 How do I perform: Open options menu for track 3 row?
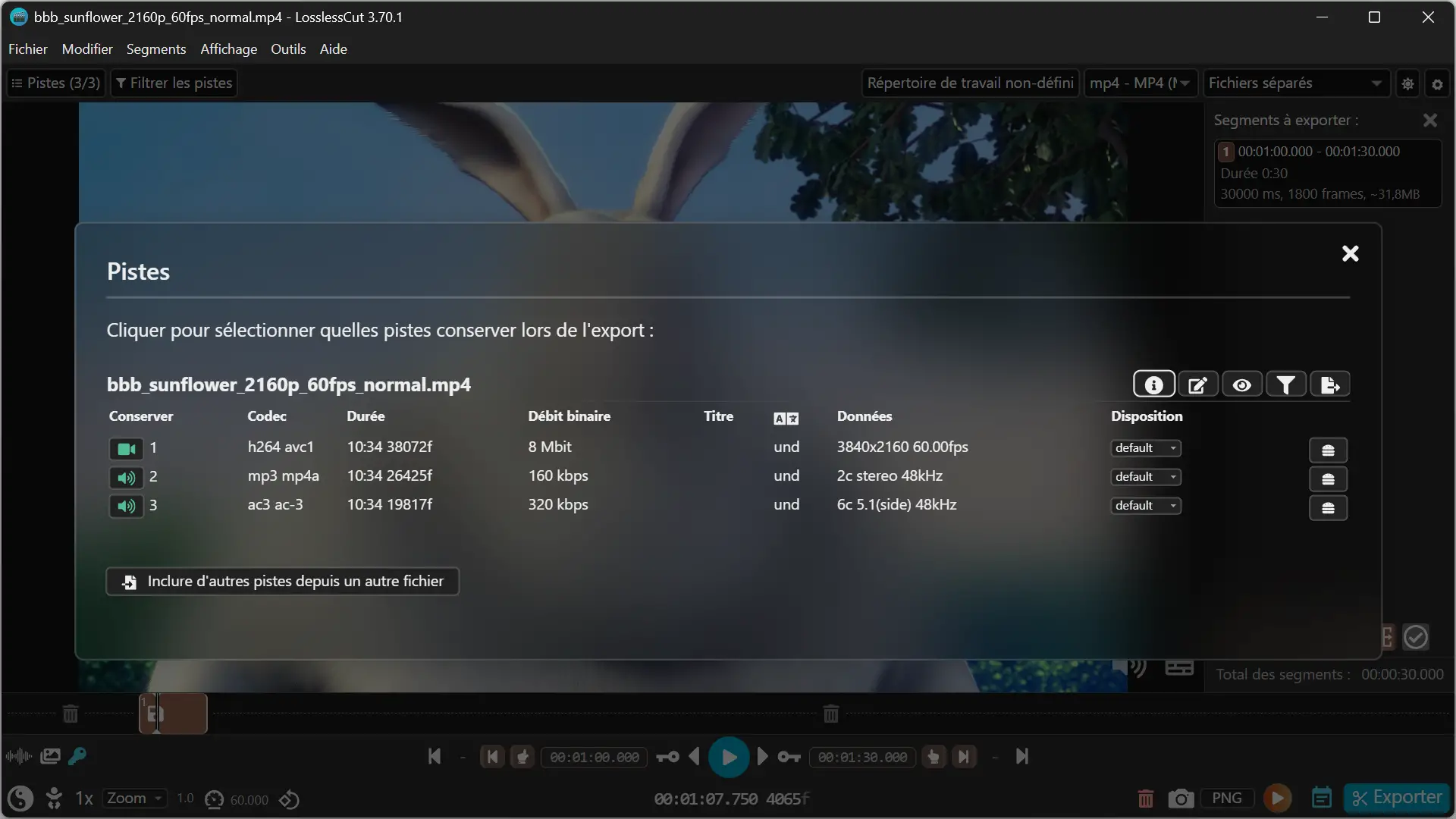(x=1328, y=508)
